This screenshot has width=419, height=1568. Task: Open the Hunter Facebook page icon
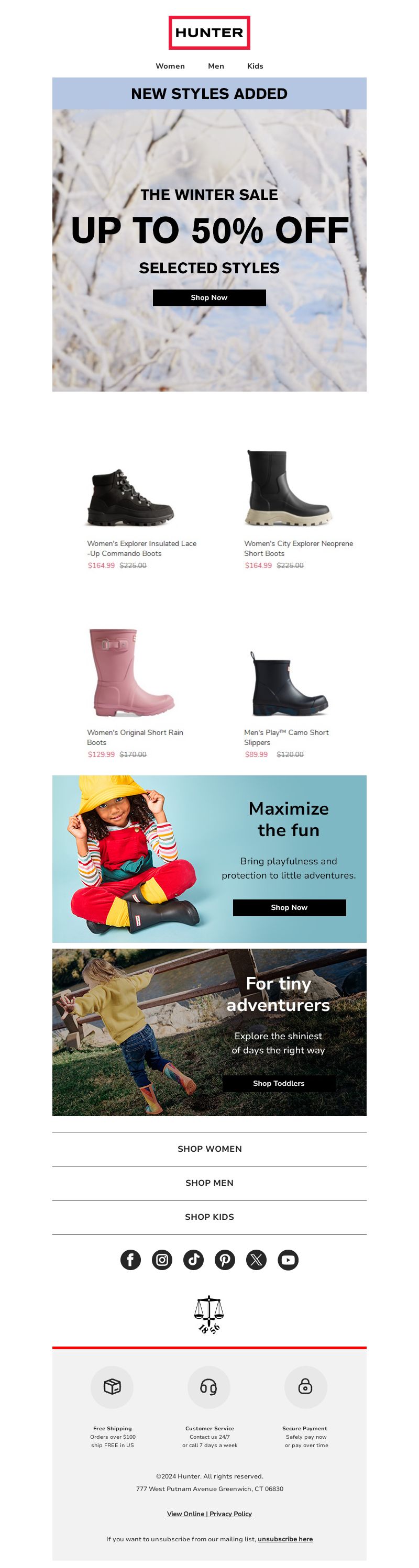coord(130,1260)
